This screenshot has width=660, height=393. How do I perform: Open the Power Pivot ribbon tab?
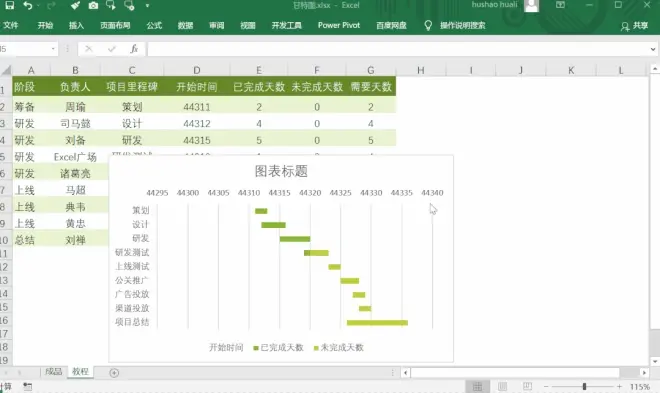[339, 25]
